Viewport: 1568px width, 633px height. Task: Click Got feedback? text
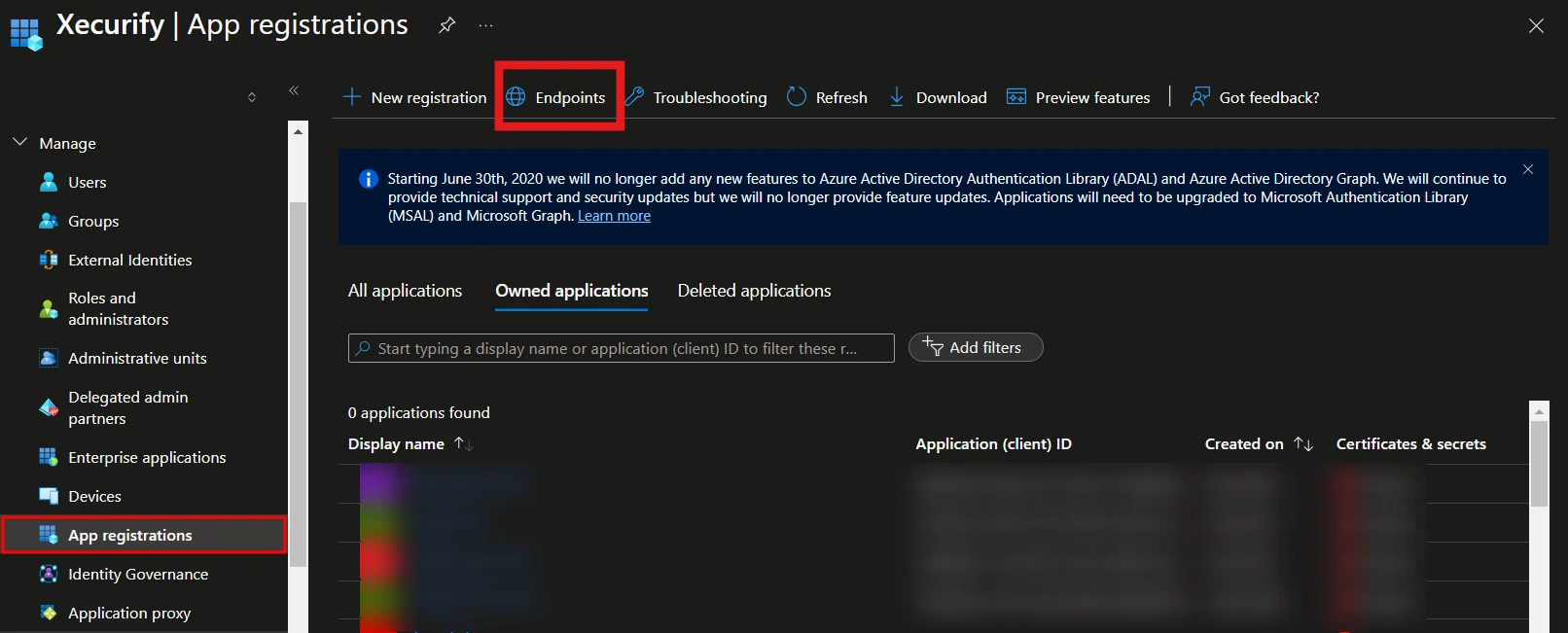pos(1269,97)
